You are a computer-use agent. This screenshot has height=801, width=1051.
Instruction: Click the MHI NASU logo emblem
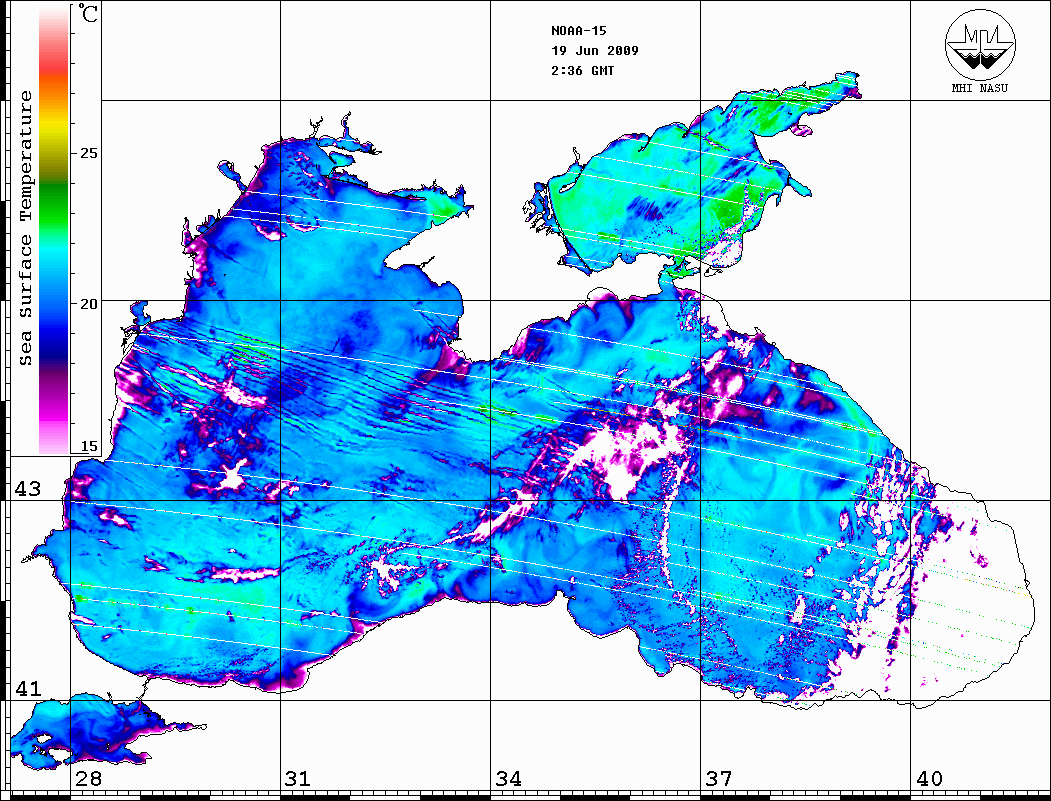[x=980, y=44]
